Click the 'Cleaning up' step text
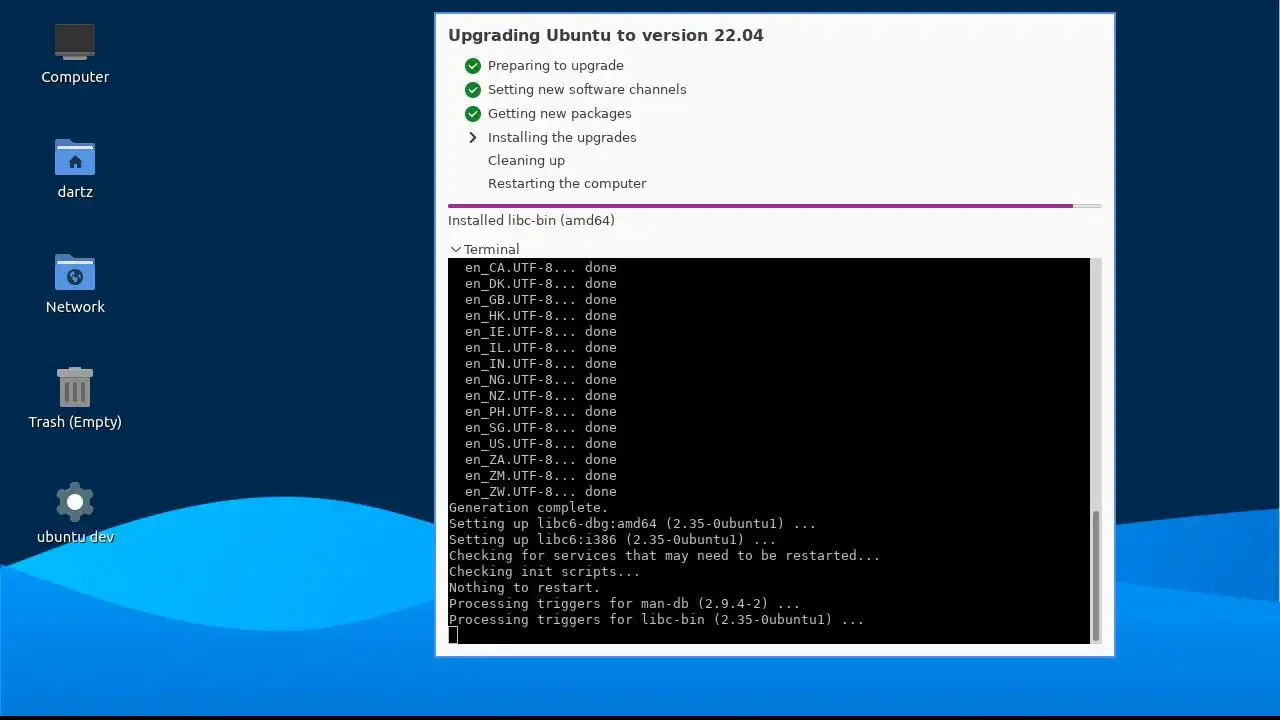This screenshot has height=720, width=1280. coord(526,161)
